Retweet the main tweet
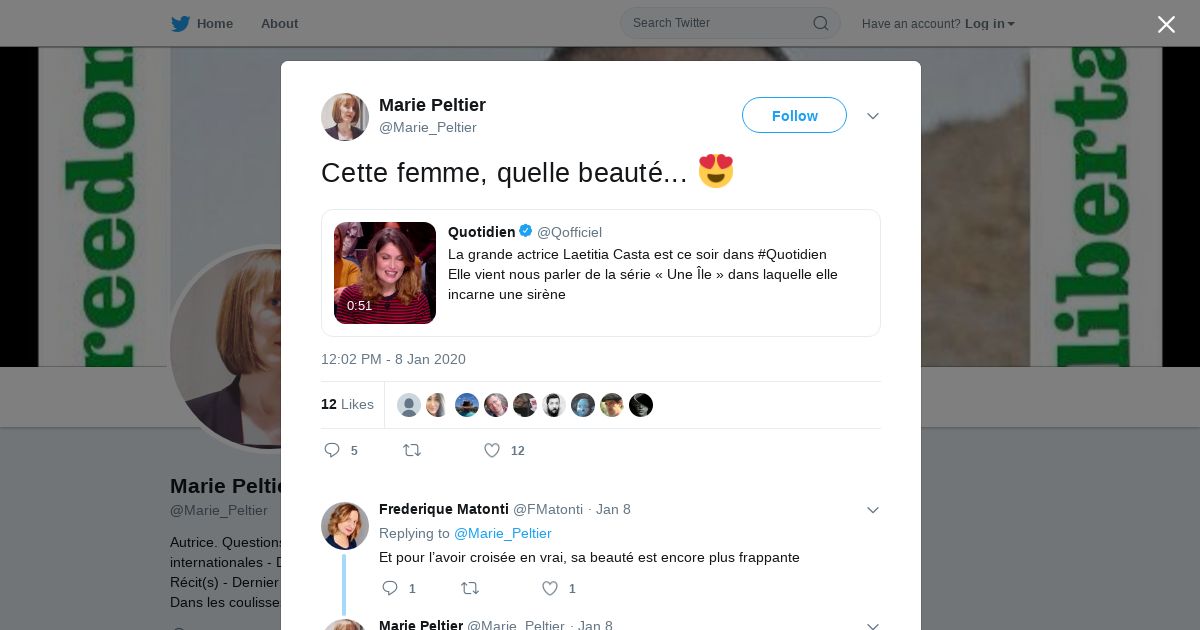1200x630 pixels. click(412, 451)
